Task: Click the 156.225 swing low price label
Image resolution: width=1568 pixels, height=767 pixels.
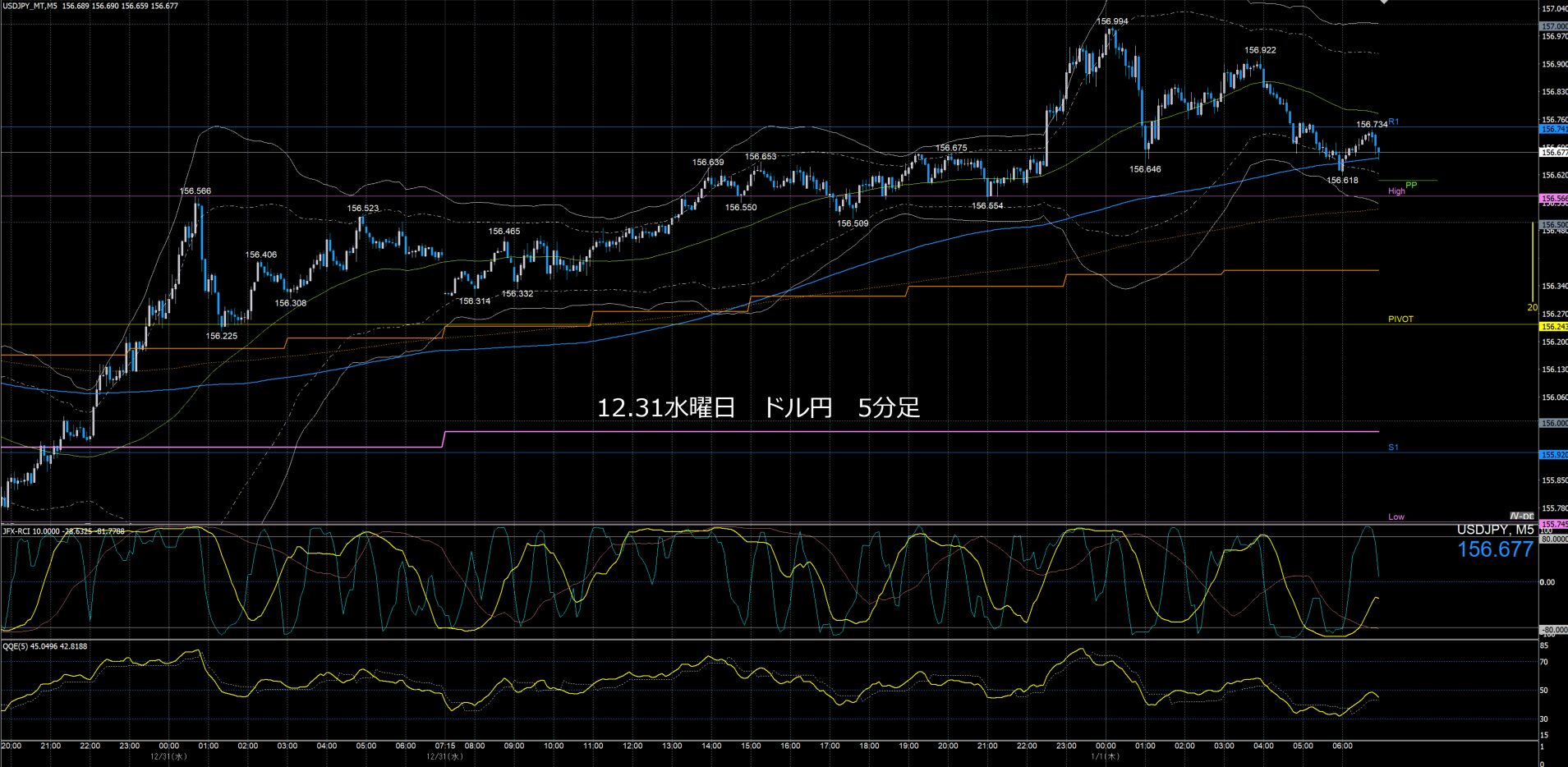Action: tap(221, 336)
